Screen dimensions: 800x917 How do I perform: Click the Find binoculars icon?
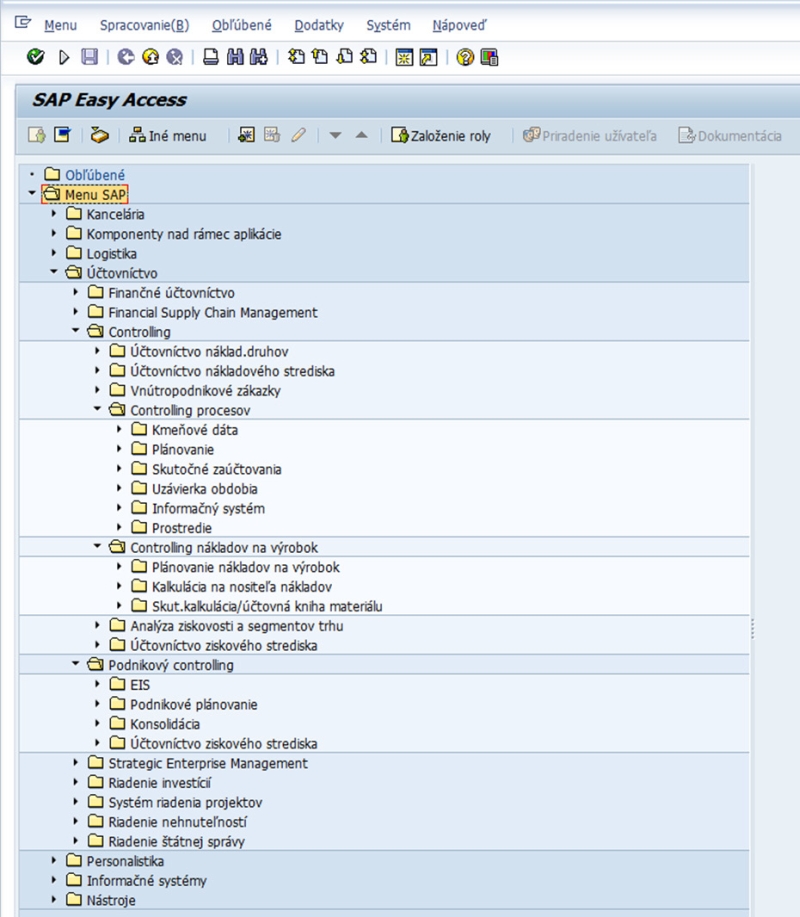(235, 57)
